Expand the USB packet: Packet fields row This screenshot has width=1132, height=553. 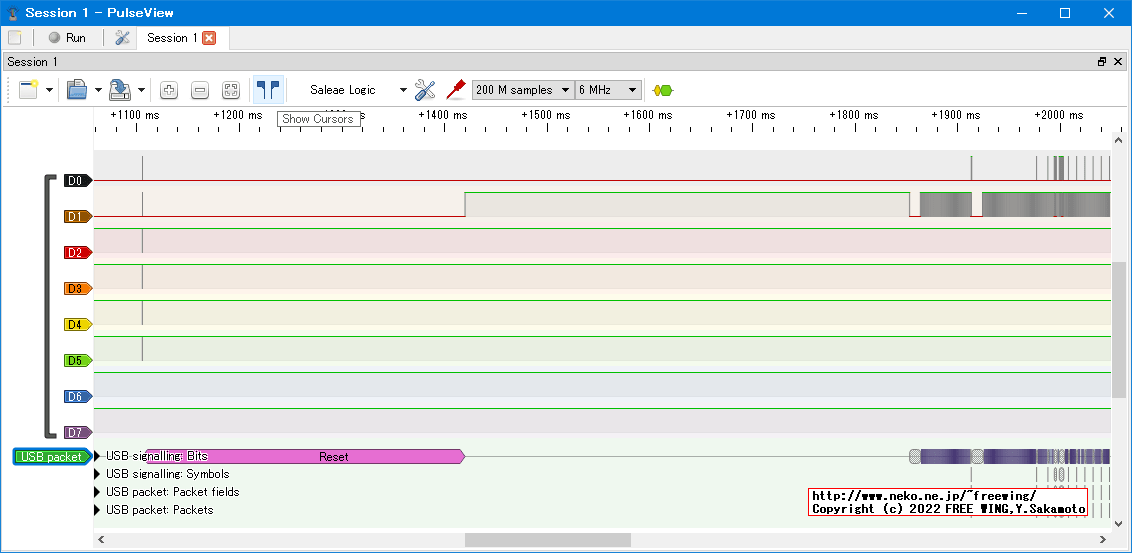[98, 492]
